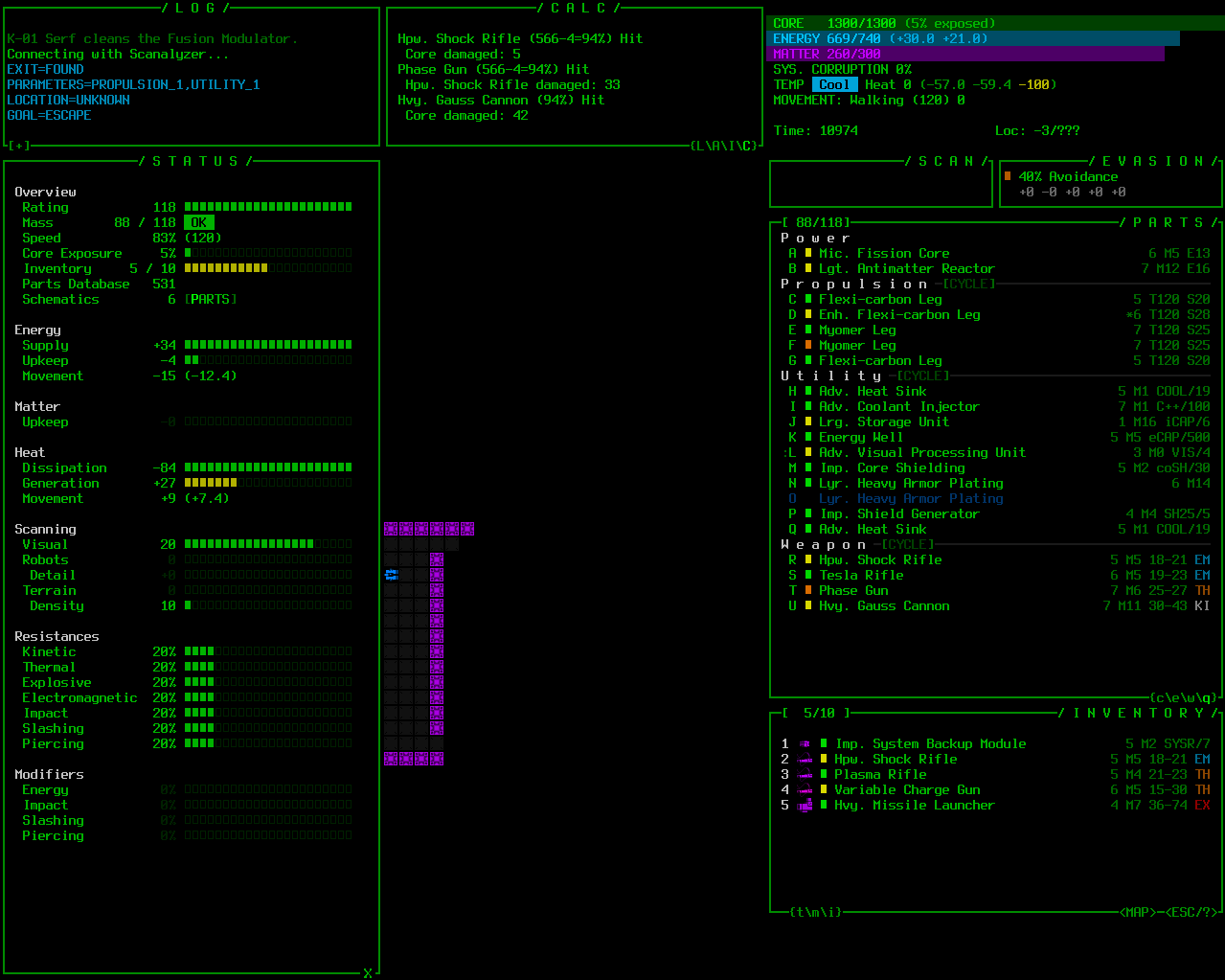Click inventory slot 2 Hpw. Shock Rifle icon
The width and height of the screenshot is (1225, 980).
click(x=805, y=759)
